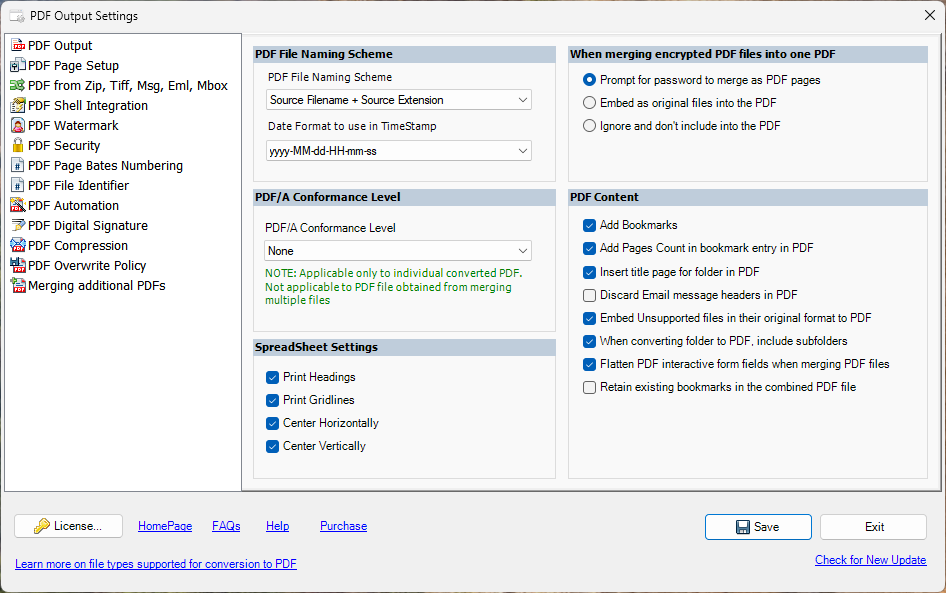Expand the Date Format TimeStamp dropdown
The image size is (946, 593).
(398, 151)
